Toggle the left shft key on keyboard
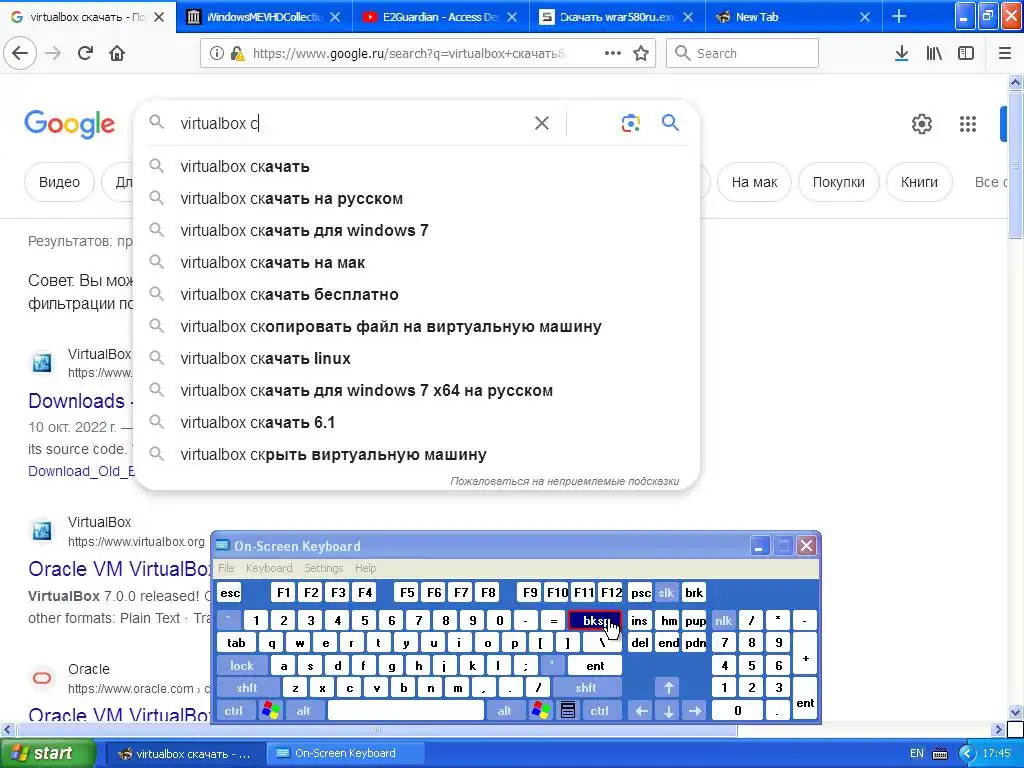 [x=247, y=688]
